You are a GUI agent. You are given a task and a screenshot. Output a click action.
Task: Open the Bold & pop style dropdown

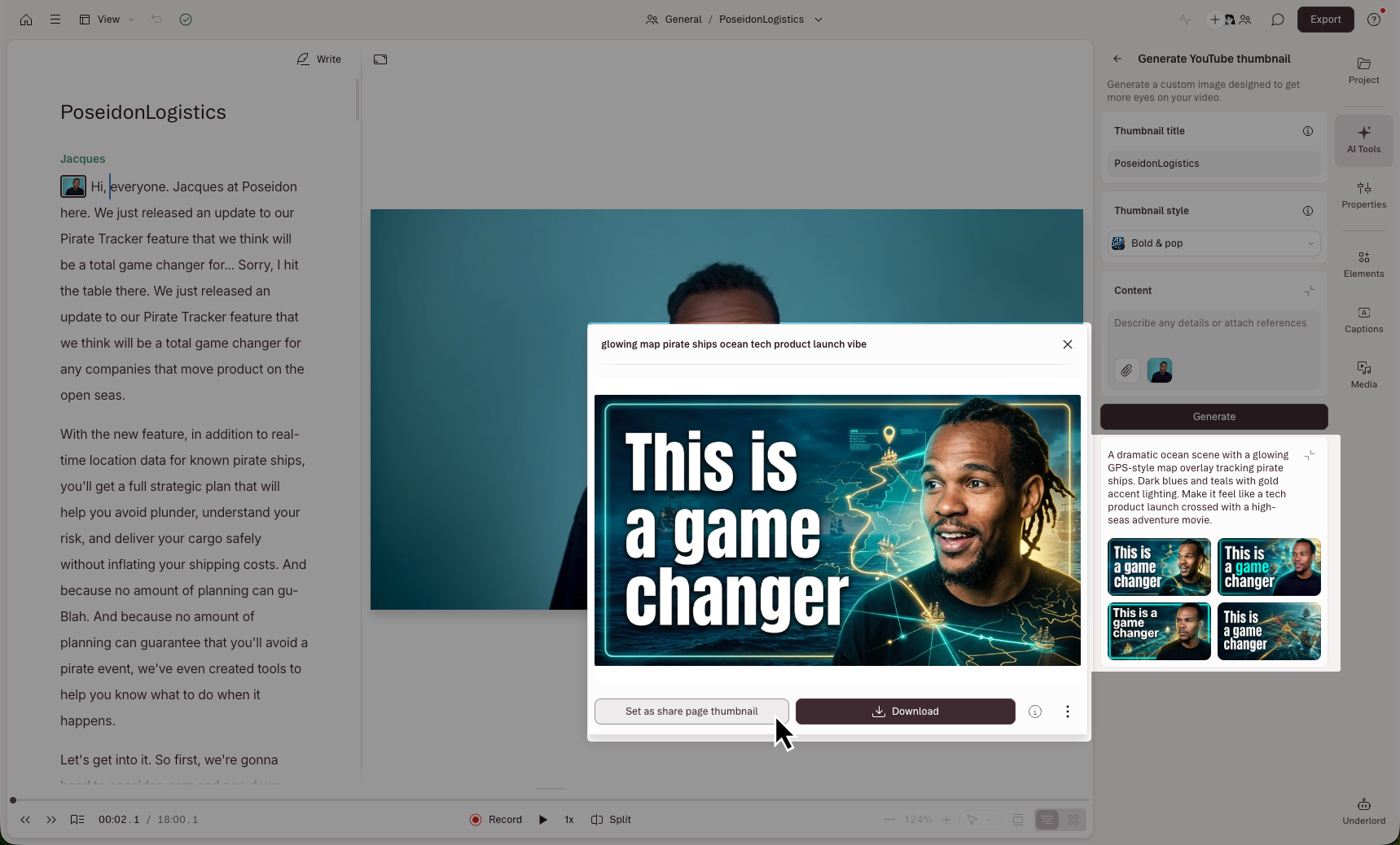pos(1213,243)
